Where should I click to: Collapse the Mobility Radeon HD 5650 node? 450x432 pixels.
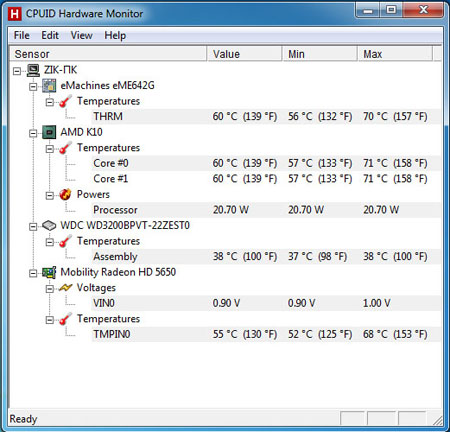click(x=33, y=273)
